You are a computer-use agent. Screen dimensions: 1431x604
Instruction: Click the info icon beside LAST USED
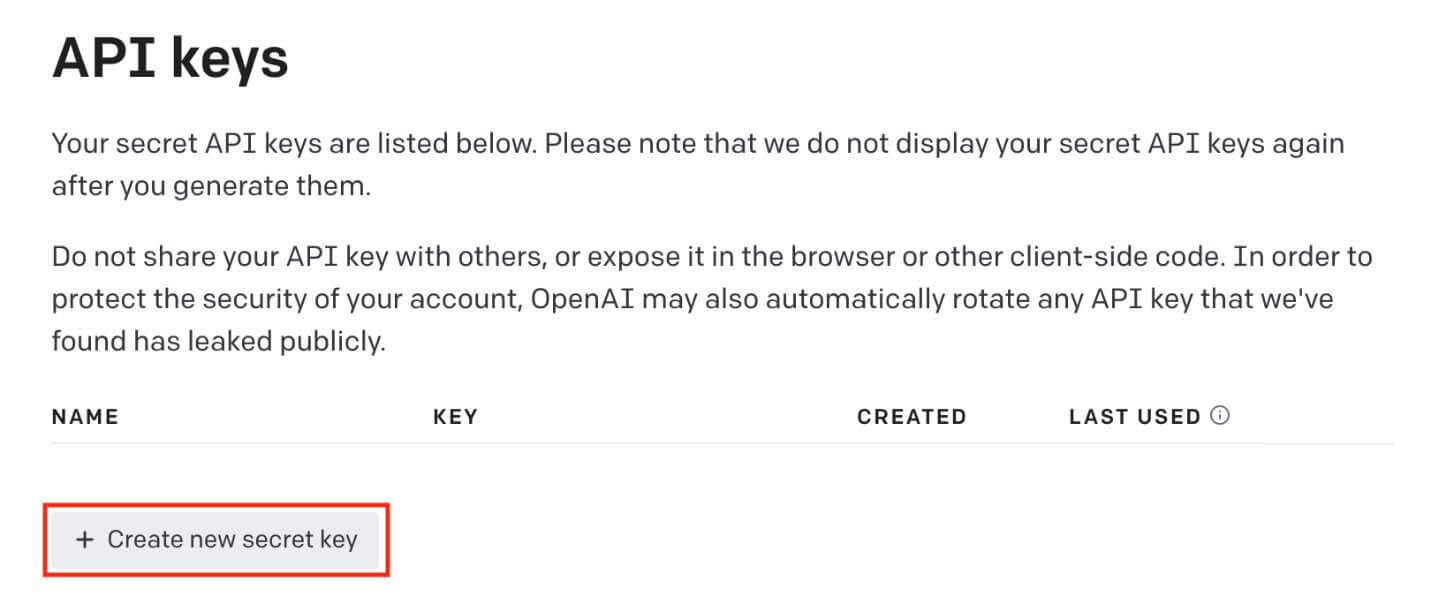1219,416
